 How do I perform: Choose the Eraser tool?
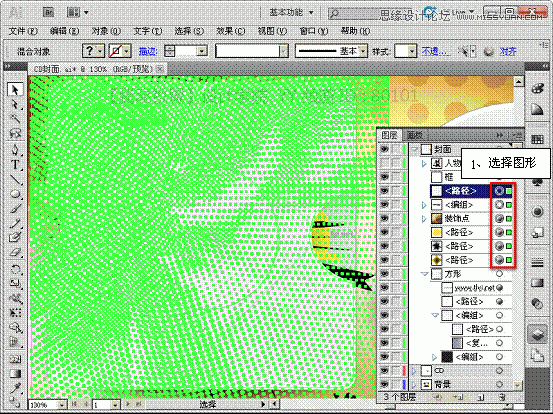[15, 253]
